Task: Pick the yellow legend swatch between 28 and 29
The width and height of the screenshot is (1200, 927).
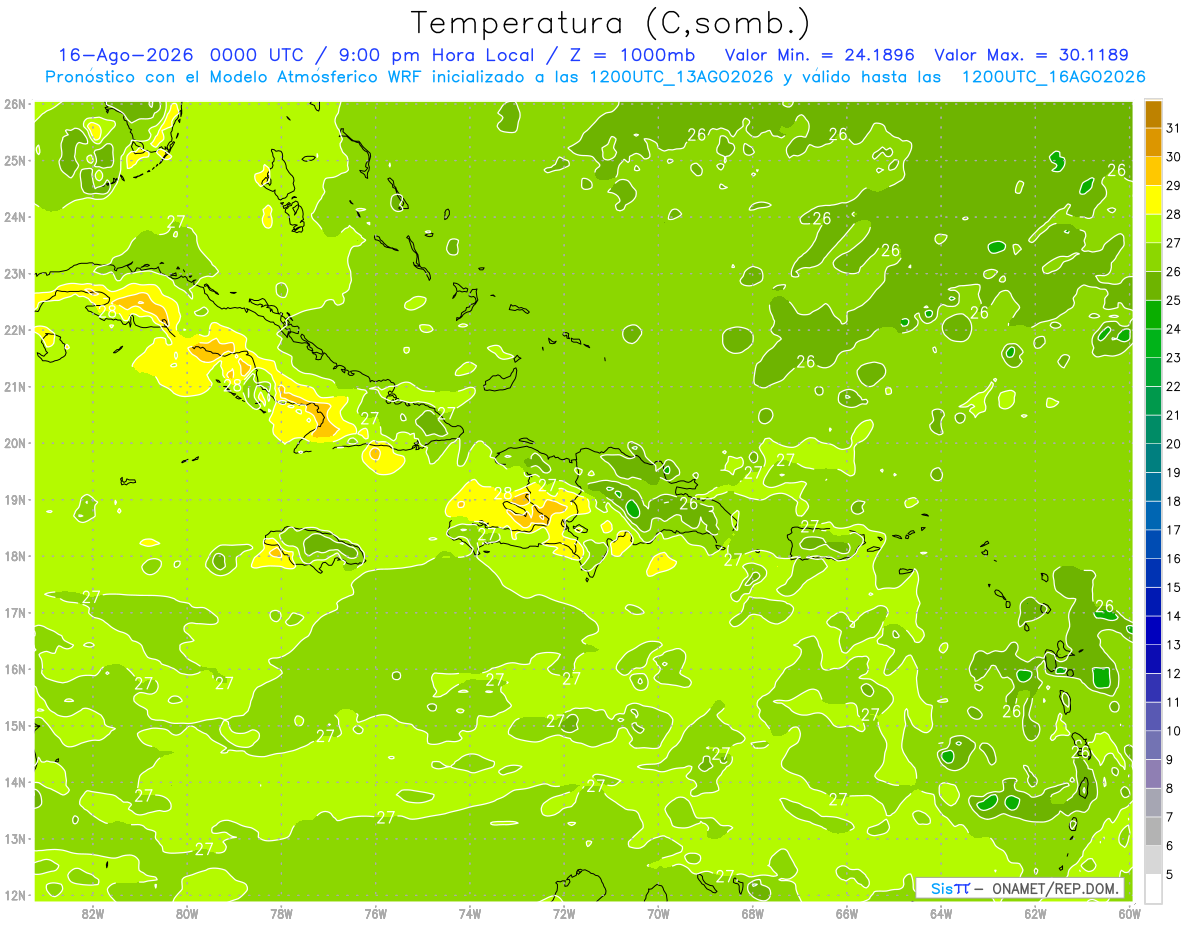Action: 1153,199
